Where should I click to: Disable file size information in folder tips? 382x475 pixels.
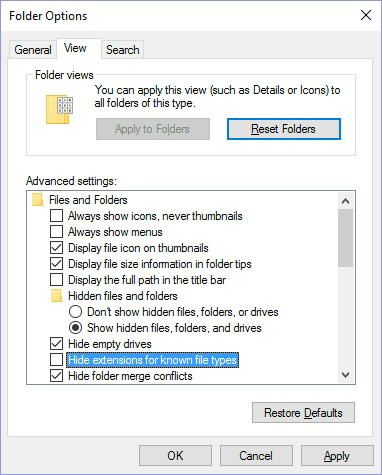click(x=56, y=264)
